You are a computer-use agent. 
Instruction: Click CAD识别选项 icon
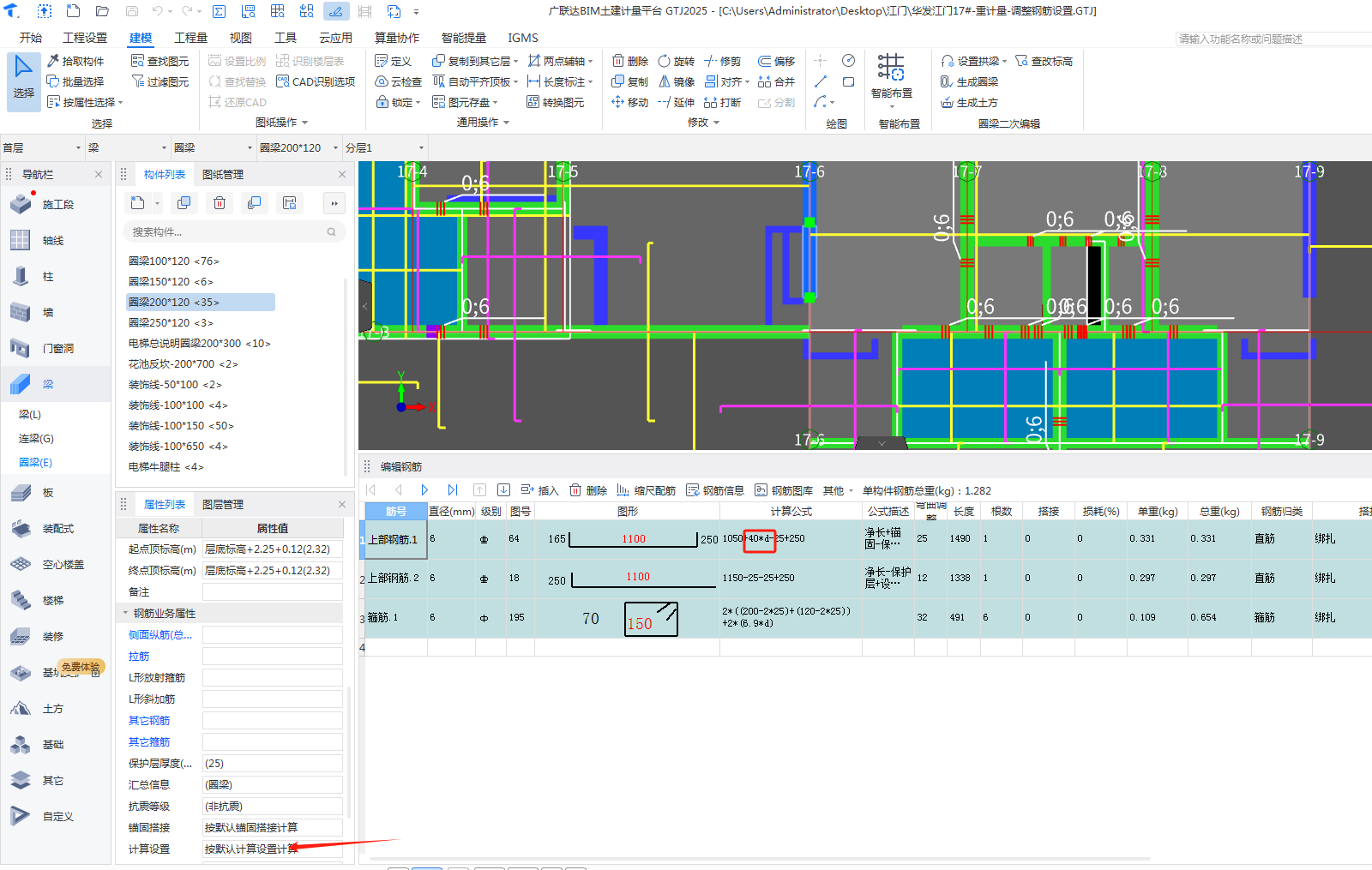[x=283, y=81]
